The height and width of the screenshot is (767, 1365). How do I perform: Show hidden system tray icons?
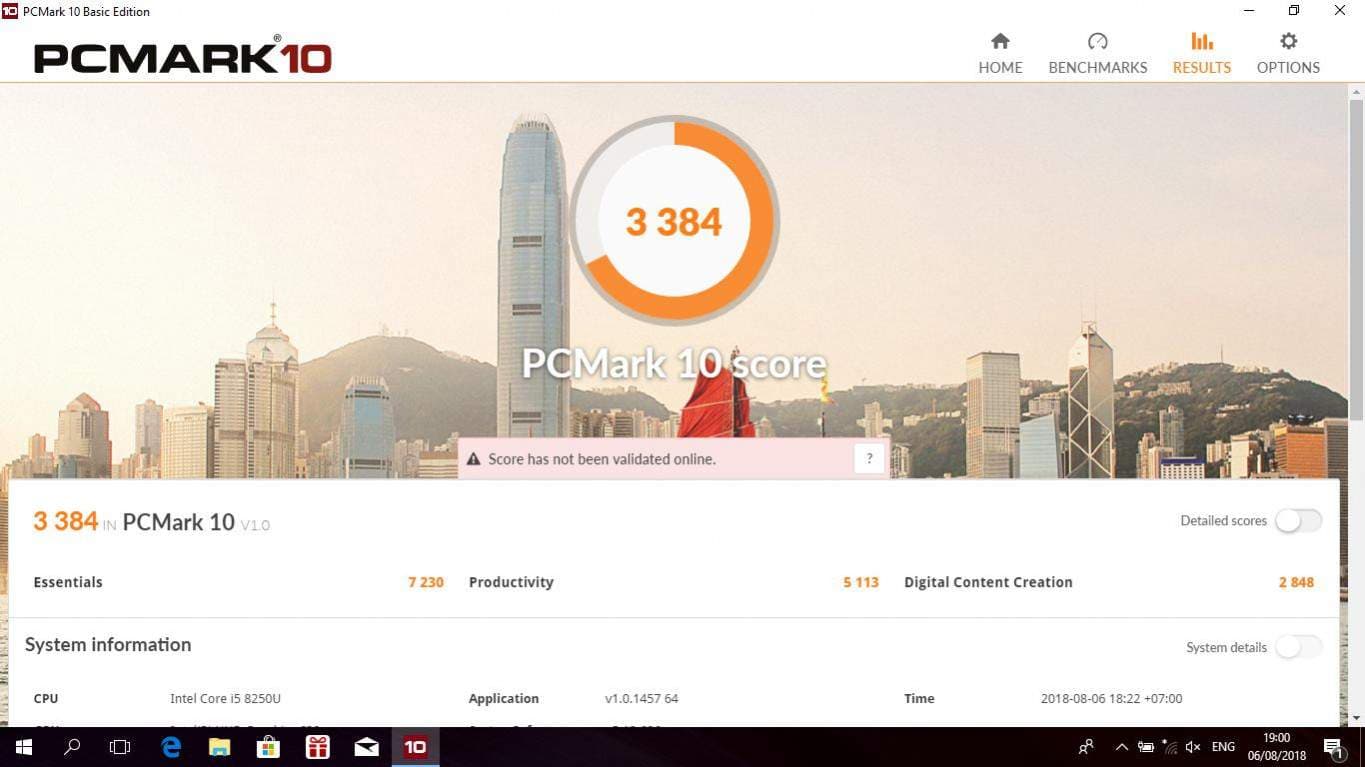point(1121,747)
